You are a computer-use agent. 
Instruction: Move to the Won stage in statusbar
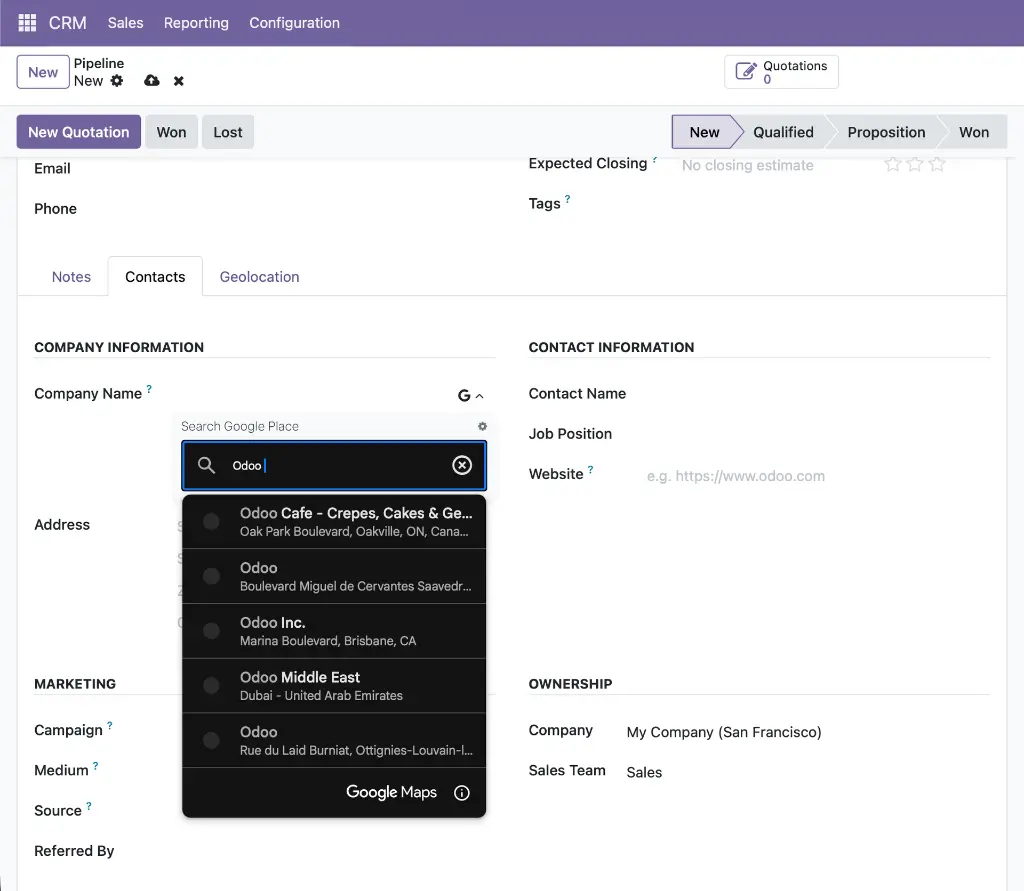click(974, 132)
